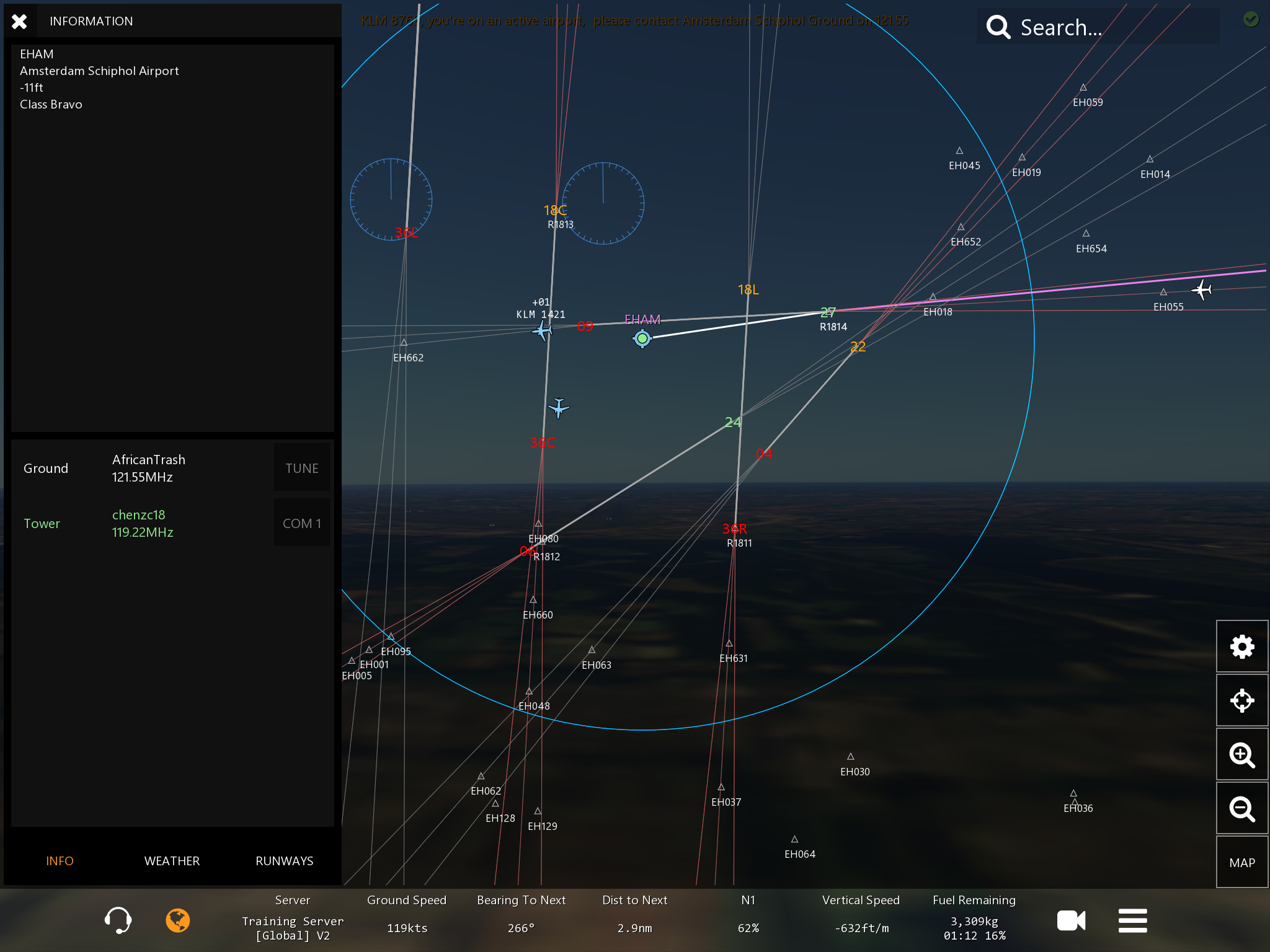
Task: Tune to Ground frequency 121.55MHz
Action: tap(301, 469)
